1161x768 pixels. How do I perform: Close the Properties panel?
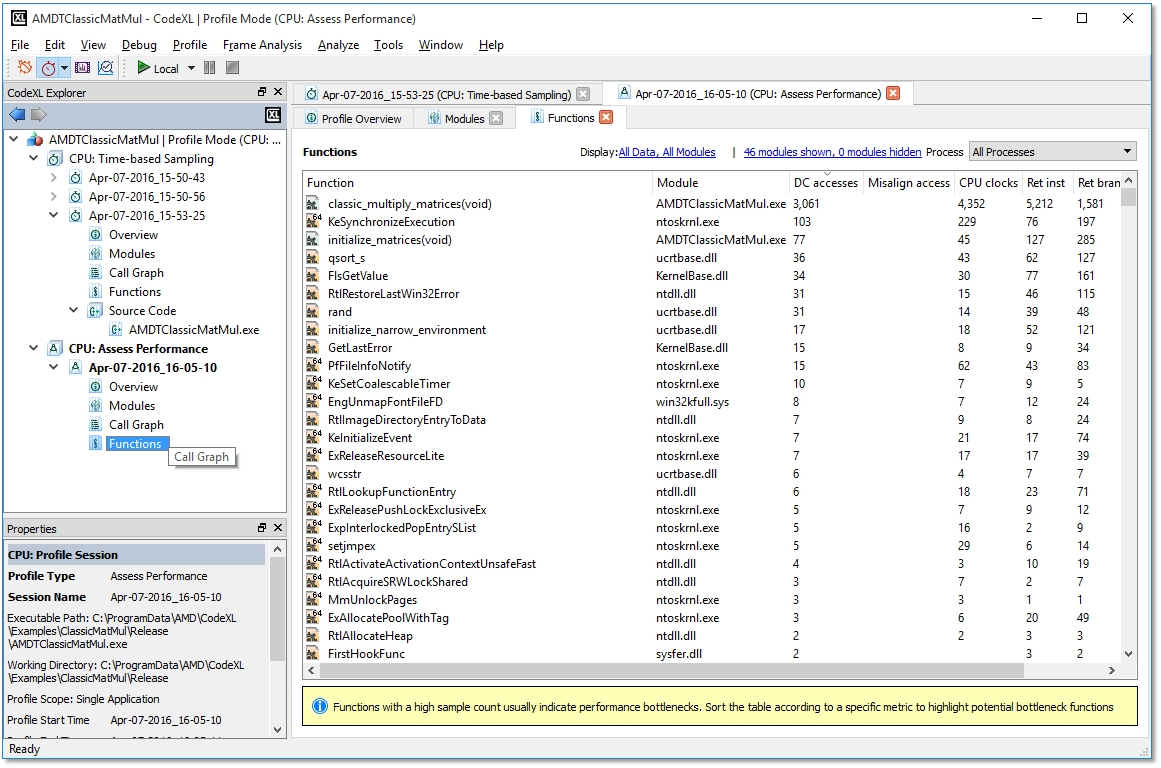coord(278,528)
